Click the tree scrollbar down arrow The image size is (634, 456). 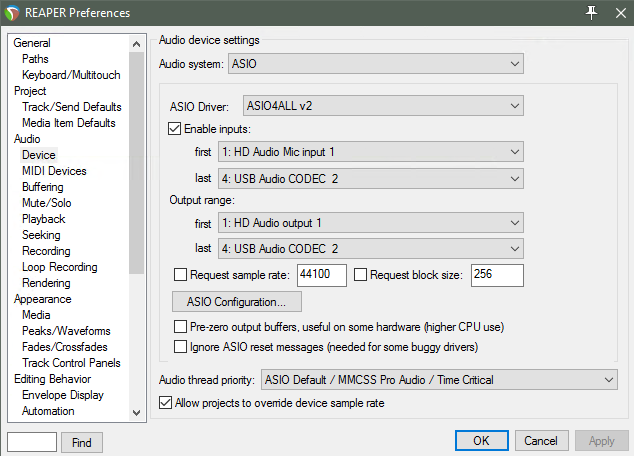(x=137, y=413)
